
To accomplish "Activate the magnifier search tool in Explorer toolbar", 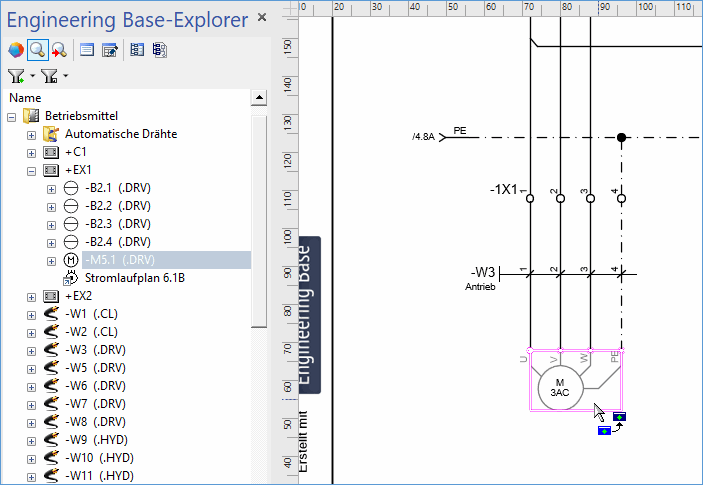I will coord(37,50).
